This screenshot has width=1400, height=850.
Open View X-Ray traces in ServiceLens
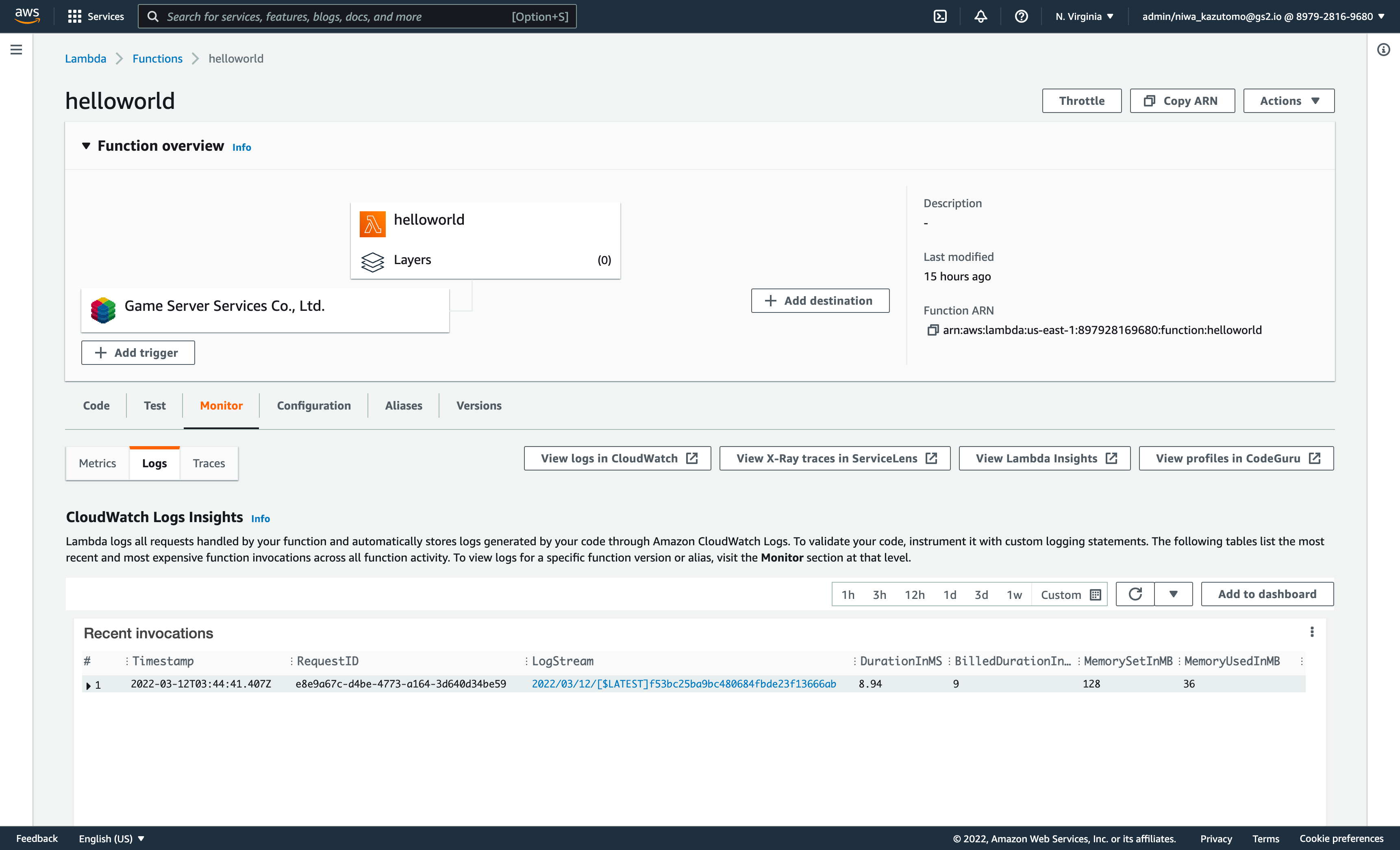pos(835,458)
